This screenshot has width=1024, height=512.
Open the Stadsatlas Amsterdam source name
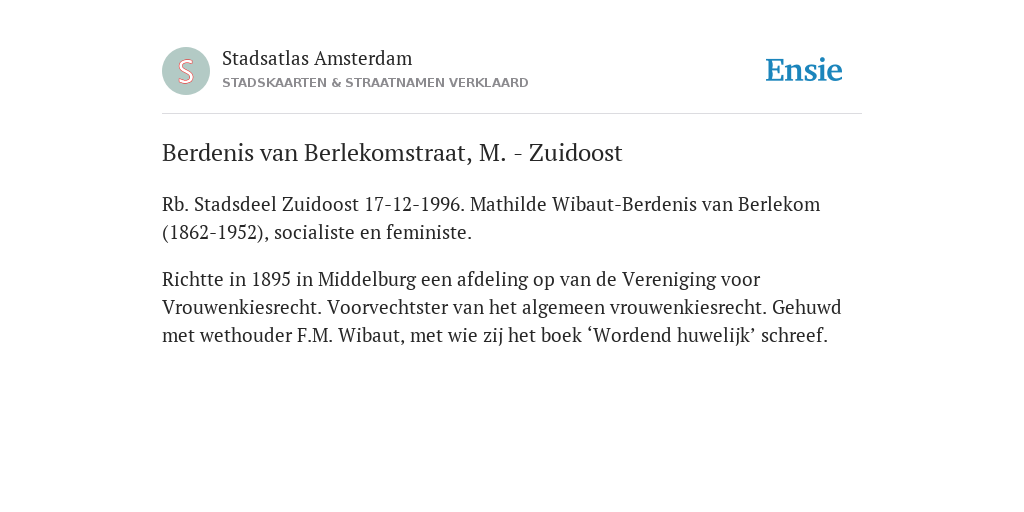[317, 58]
